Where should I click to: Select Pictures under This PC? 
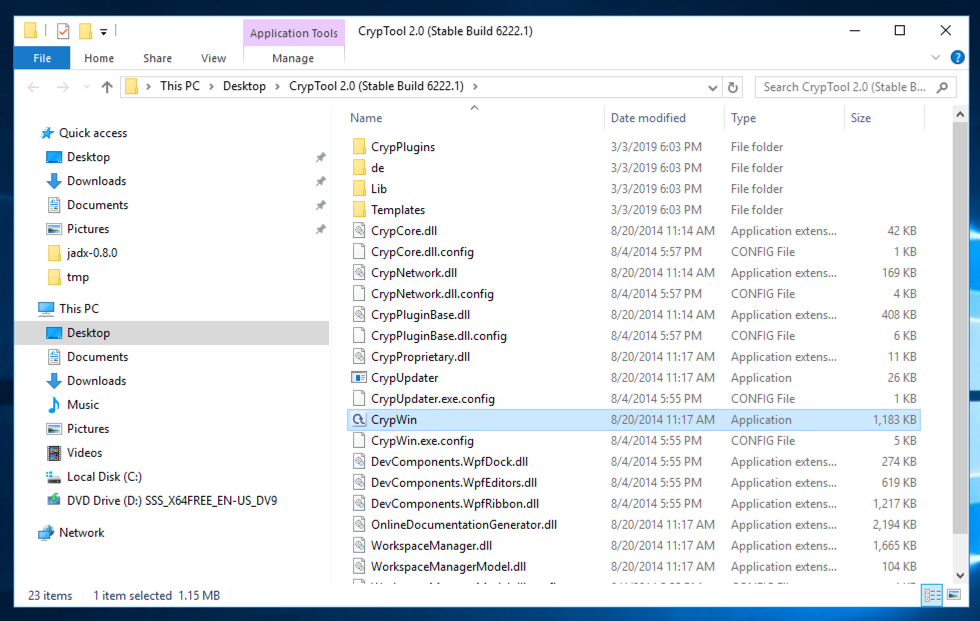point(88,429)
